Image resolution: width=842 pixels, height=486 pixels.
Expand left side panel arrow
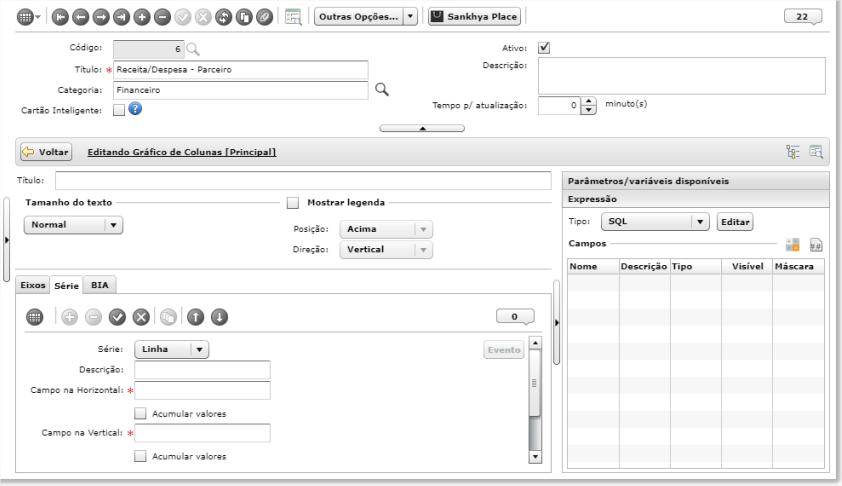pyautogui.click(x=6, y=240)
